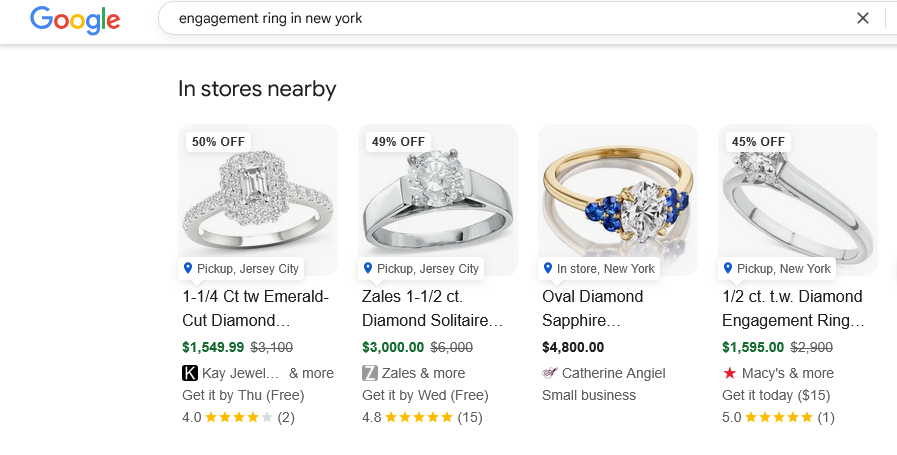
Task: Click the Macy's & more seller link
Action: (x=787, y=373)
